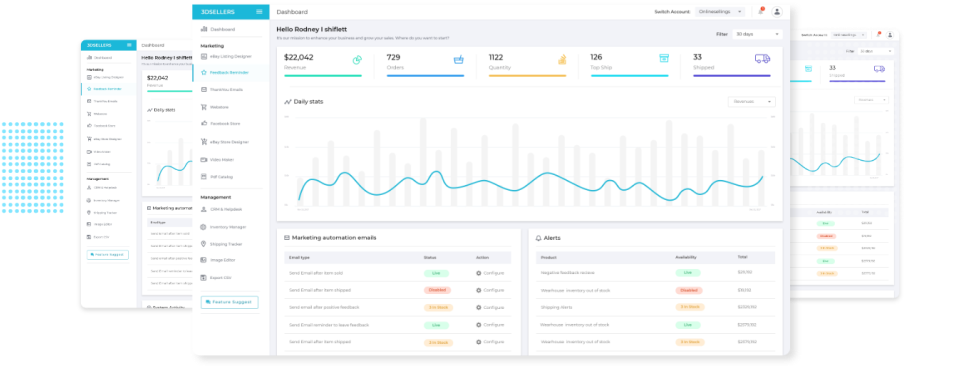
Task: Click the eBay Listing Designer sidebar icon
Action: pyautogui.click(x=204, y=56)
